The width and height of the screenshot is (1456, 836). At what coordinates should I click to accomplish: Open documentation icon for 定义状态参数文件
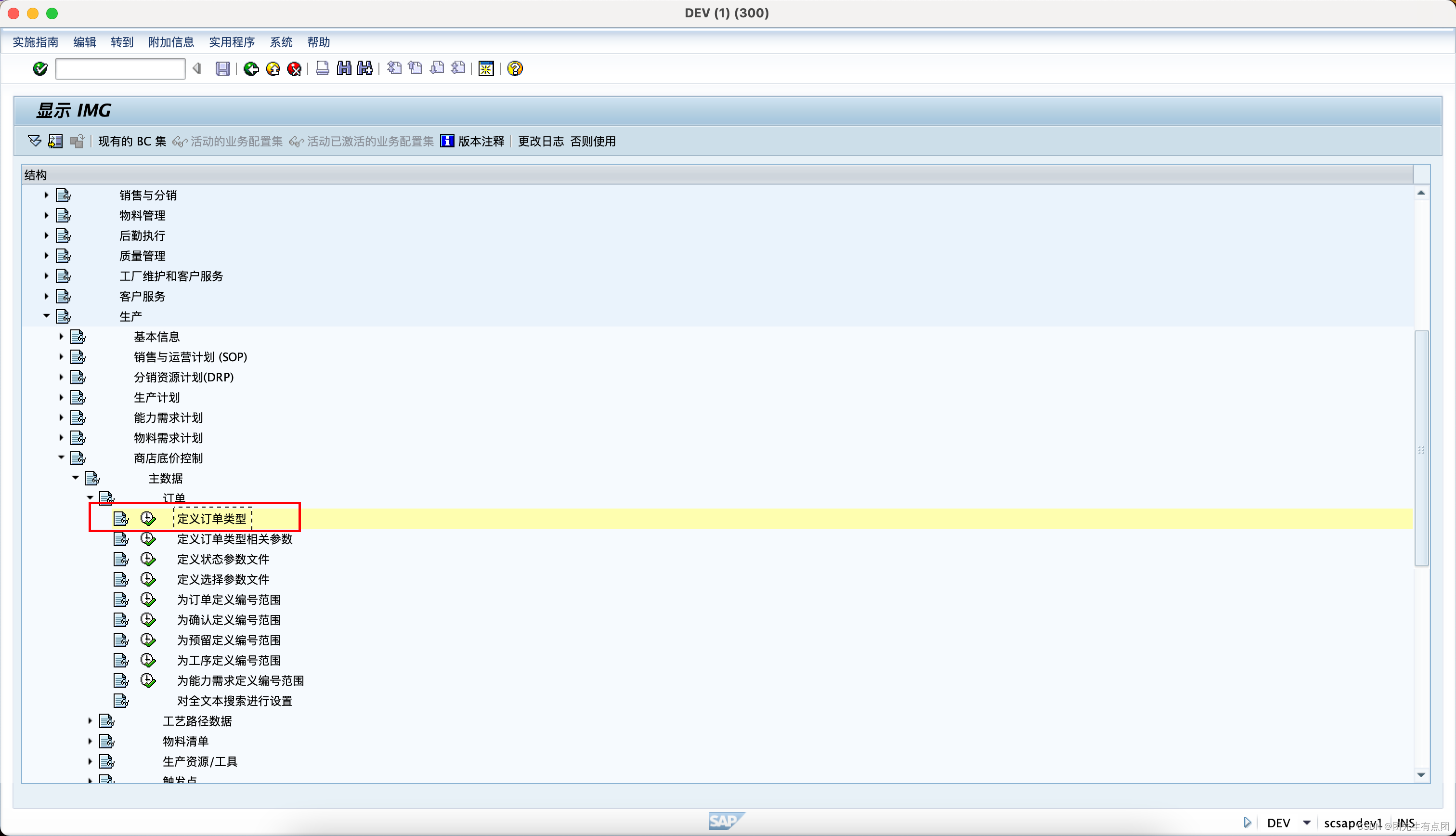[x=120, y=559]
